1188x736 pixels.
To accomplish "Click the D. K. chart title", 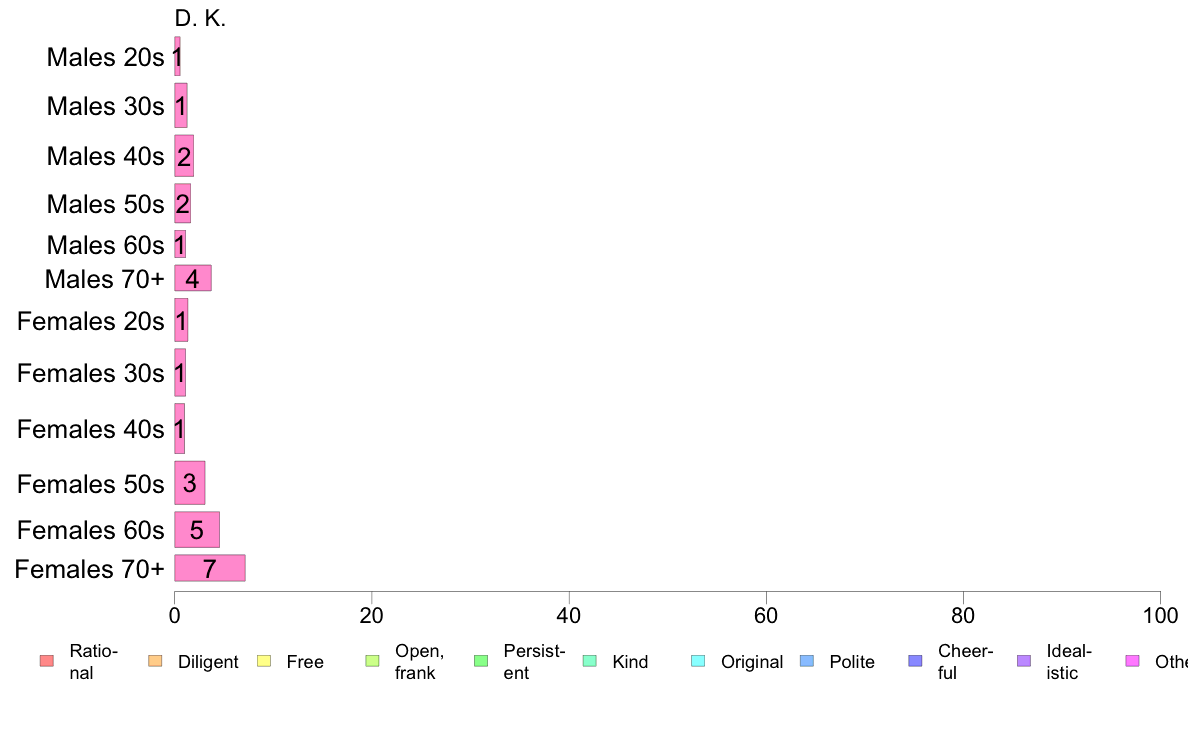I will tap(200, 18).
